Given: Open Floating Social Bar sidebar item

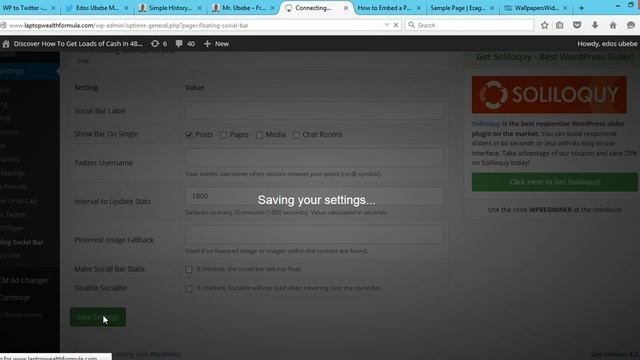Looking at the screenshot, I should pyautogui.click(x=21, y=242).
